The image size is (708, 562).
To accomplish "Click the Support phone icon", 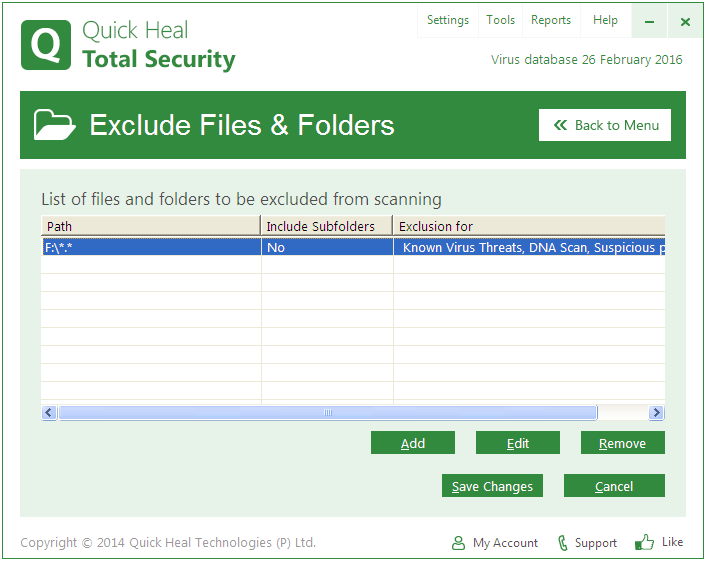I will click(x=563, y=543).
